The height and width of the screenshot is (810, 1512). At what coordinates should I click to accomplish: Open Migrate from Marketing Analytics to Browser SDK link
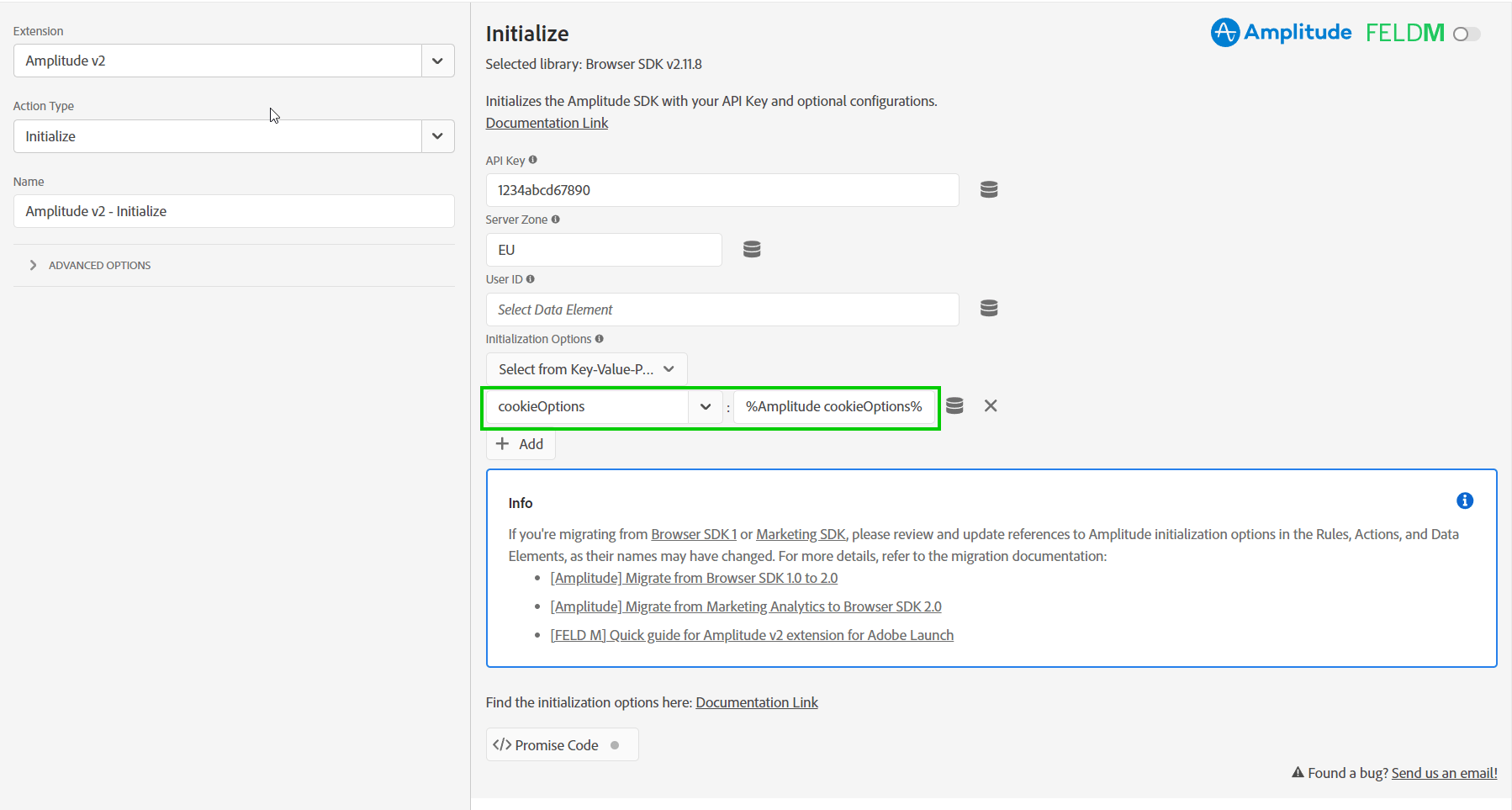(x=746, y=606)
